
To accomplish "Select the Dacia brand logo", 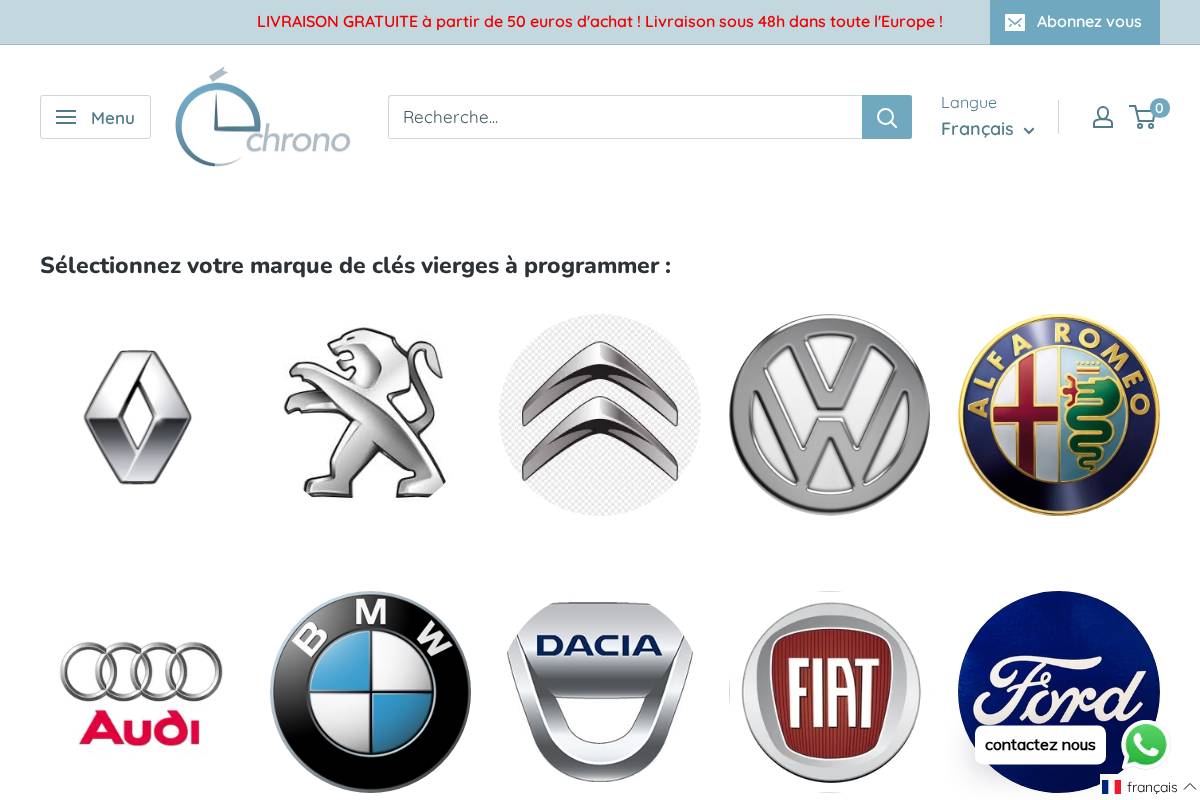I will [599, 692].
